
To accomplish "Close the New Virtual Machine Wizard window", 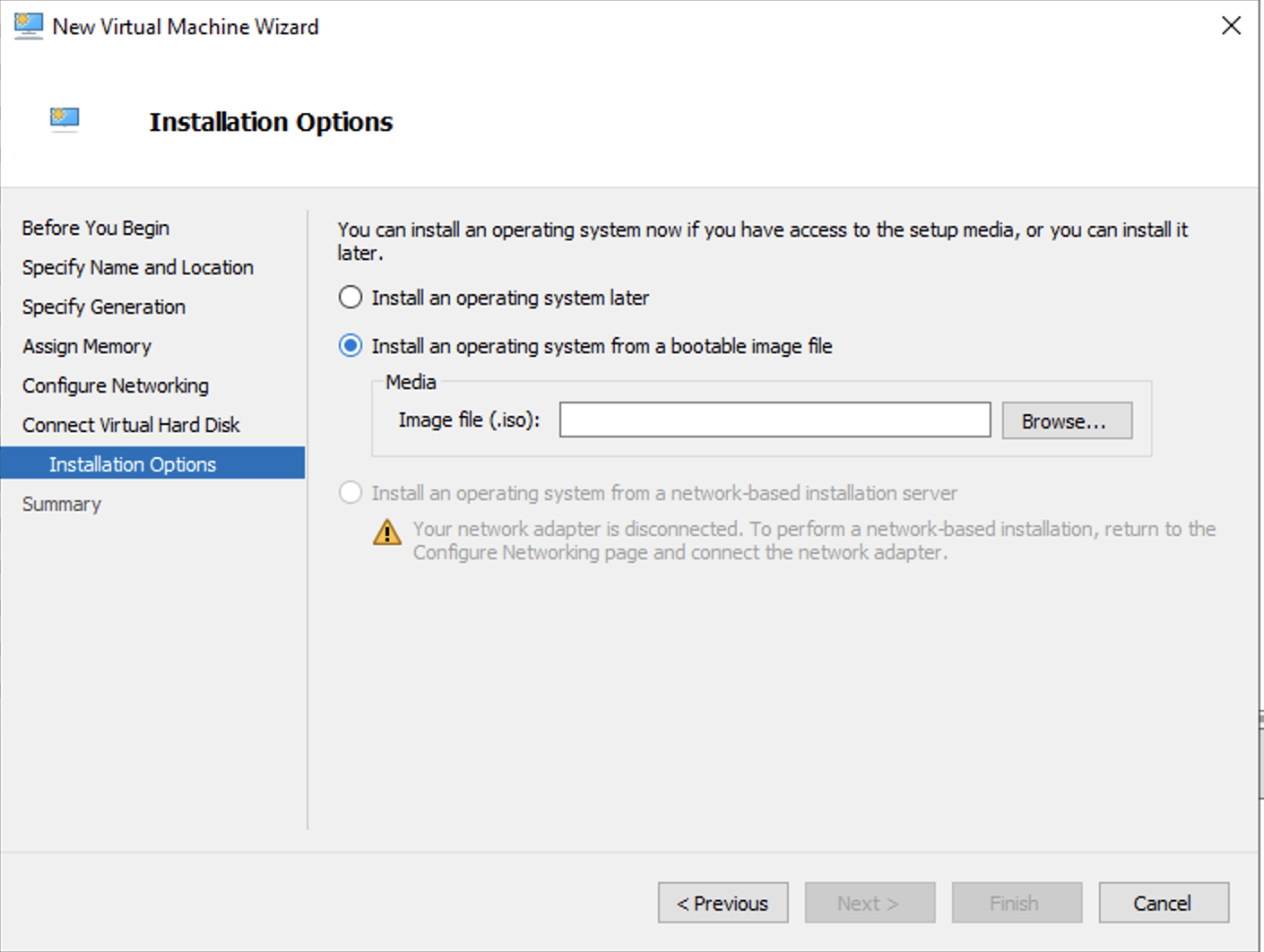I will [x=1231, y=26].
